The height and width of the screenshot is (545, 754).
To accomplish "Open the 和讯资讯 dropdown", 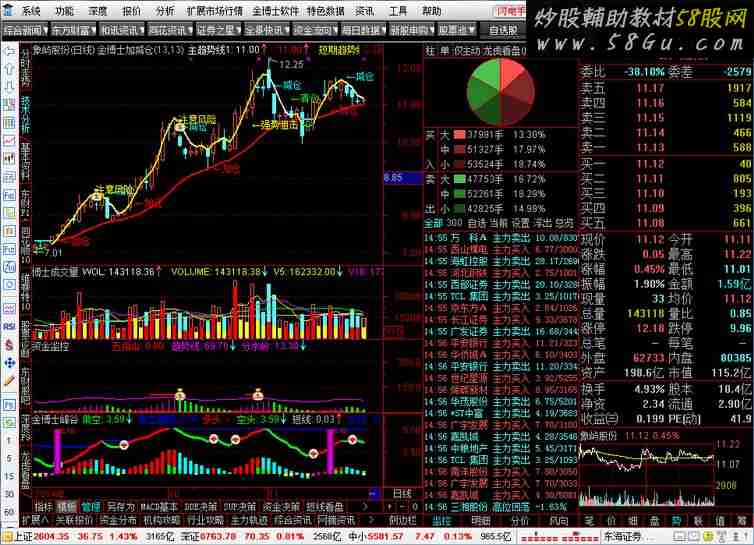I will coord(122,30).
